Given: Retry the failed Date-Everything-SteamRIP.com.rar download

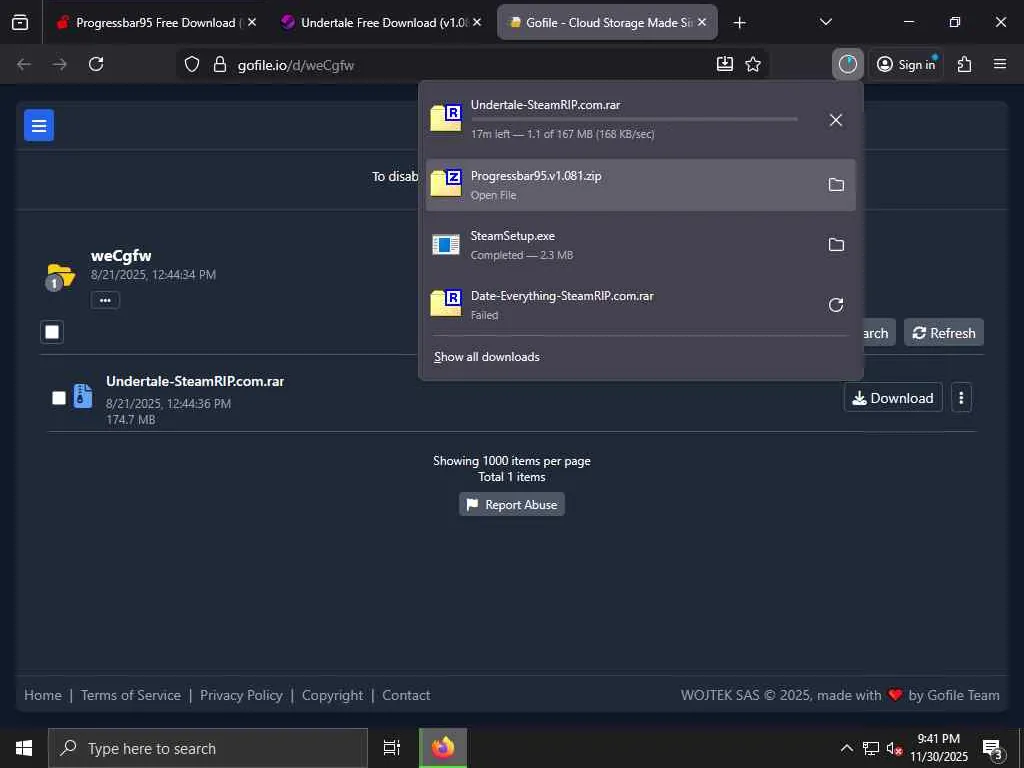Looking at the screenshot, I should click(836, 305).
